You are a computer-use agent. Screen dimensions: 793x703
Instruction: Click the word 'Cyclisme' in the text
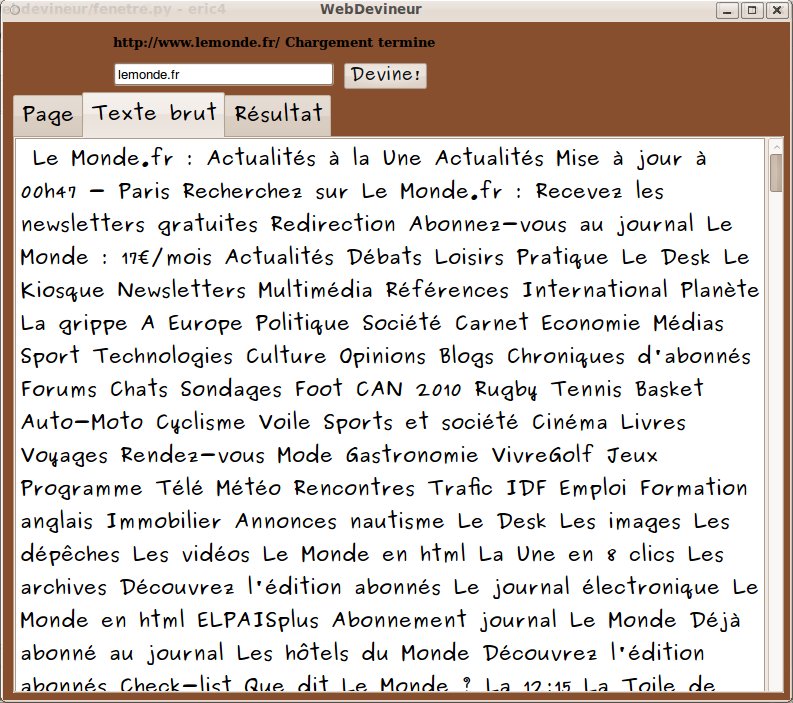tap(201, 422)
